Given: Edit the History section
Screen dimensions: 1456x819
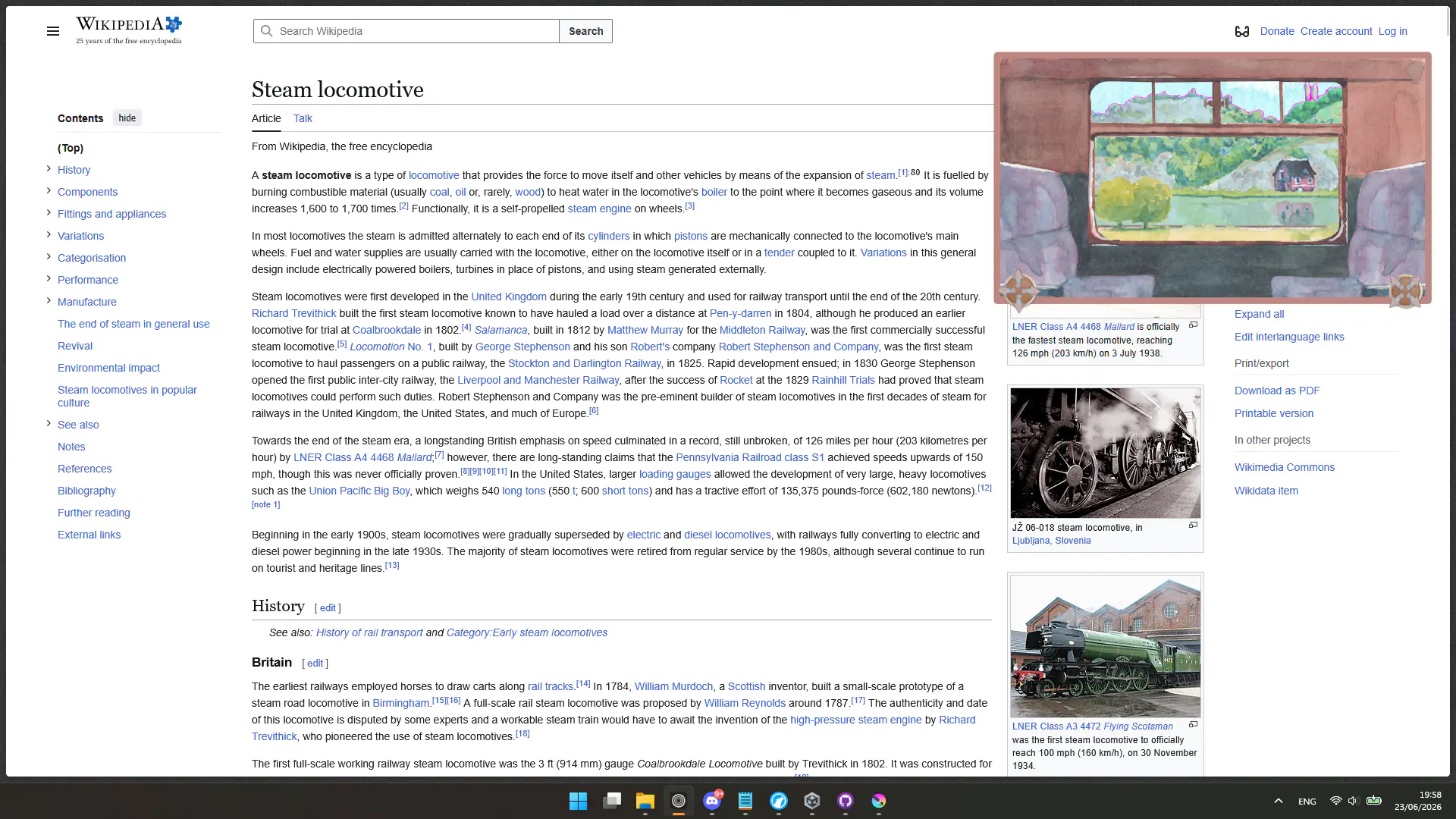Looking at the screenshot, I should click(328, 607).
